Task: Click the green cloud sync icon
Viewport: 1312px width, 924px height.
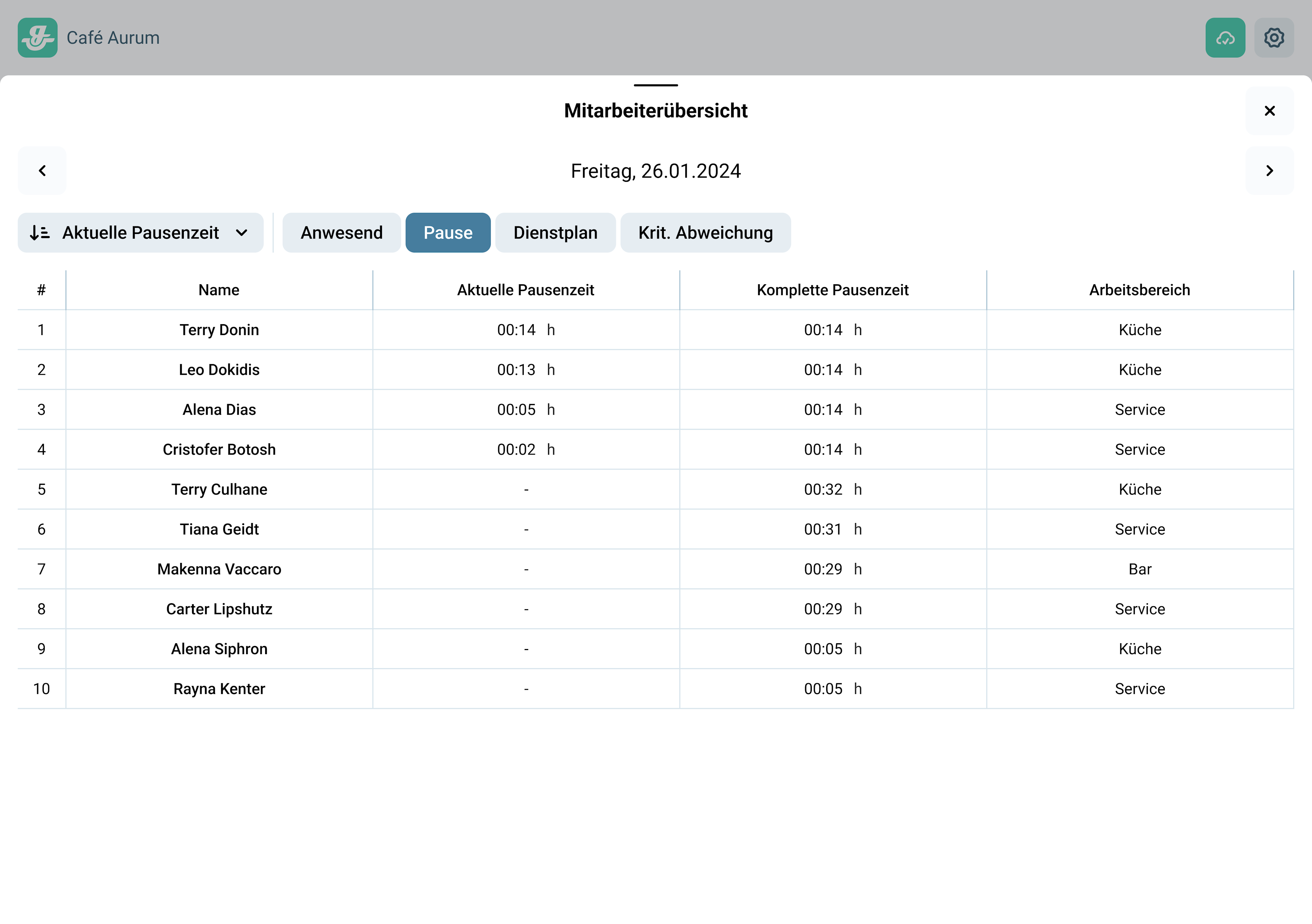Action: (x=1225, y=38)
